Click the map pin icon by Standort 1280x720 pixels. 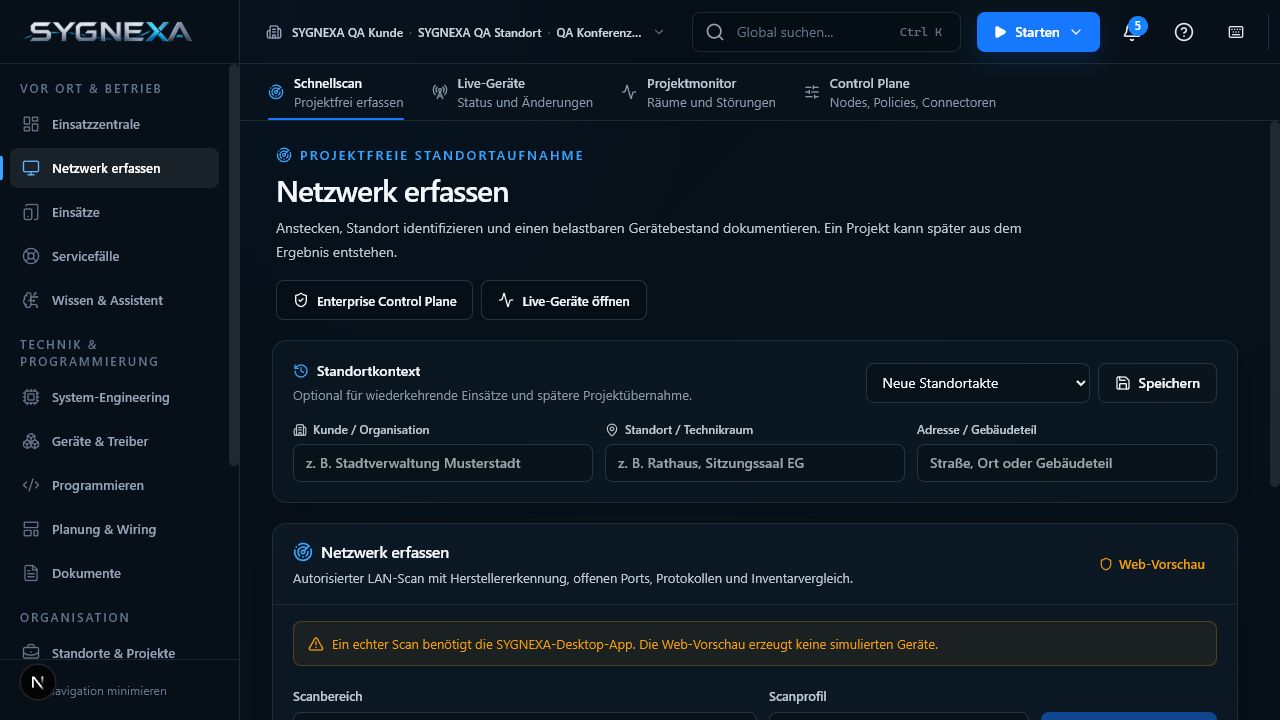click(x=612, y=430)
